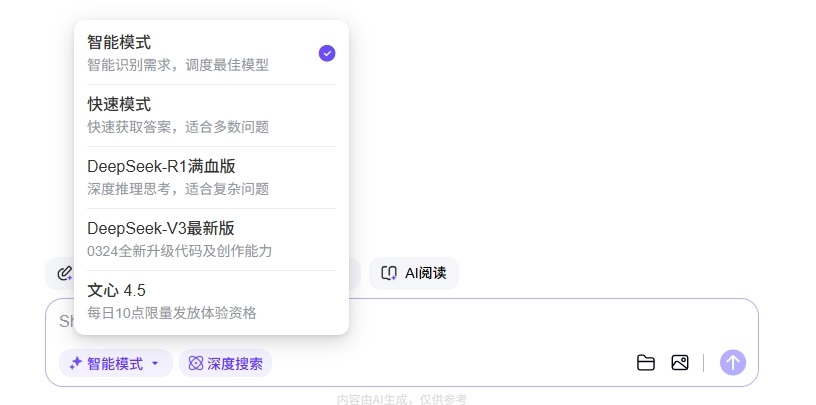Click sparkle icon on 智能模式 button

point(76,363)
